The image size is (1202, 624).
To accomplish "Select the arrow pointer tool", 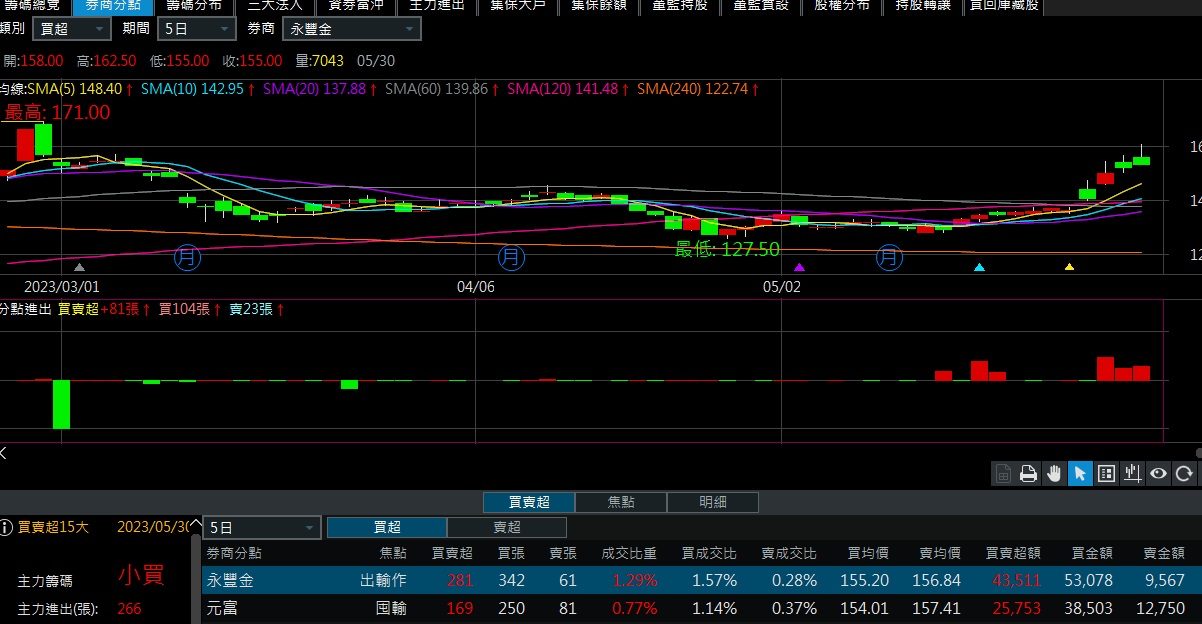I will pos(1080,474).
